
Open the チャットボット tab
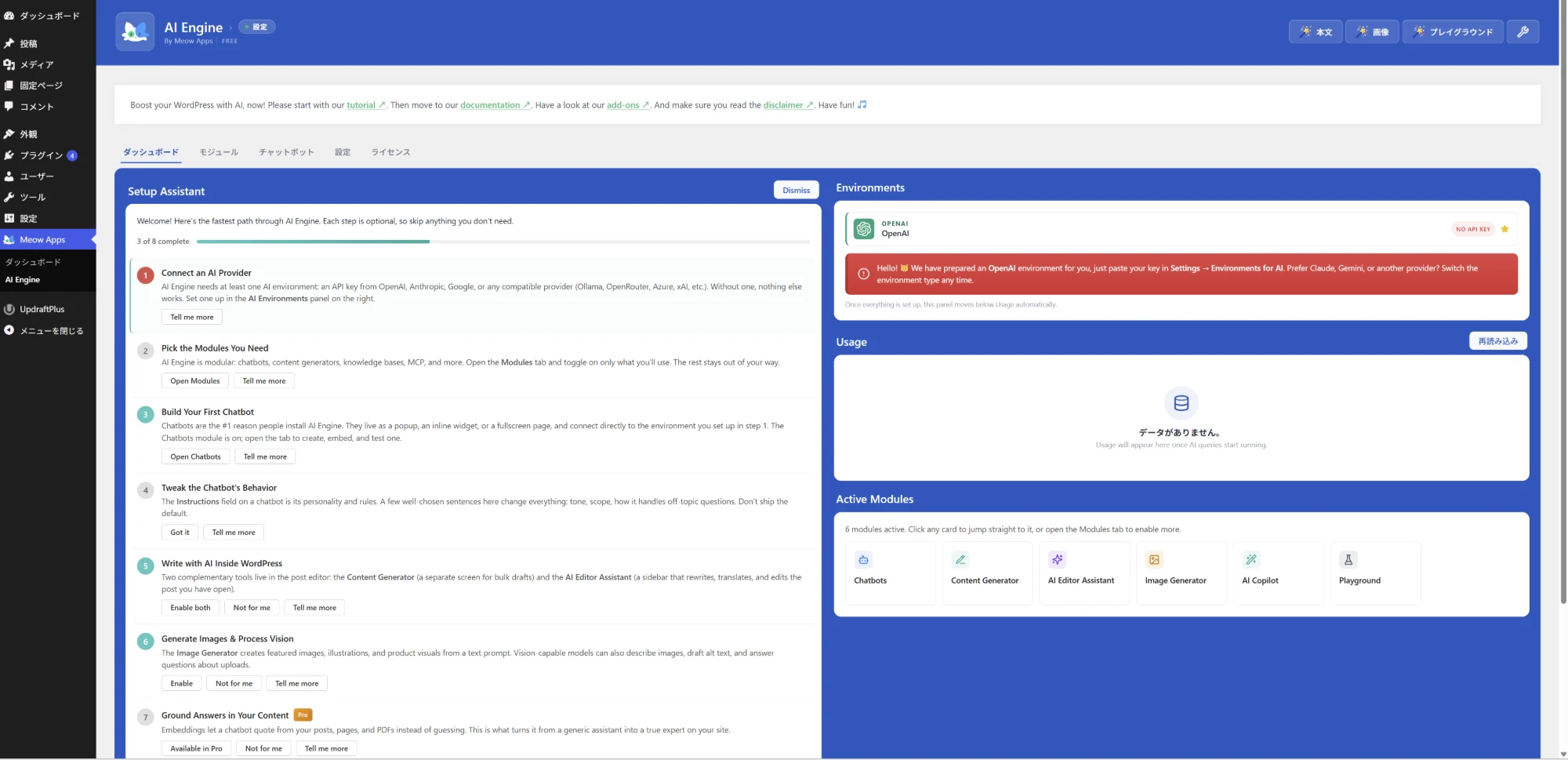(x=286, y=152)
